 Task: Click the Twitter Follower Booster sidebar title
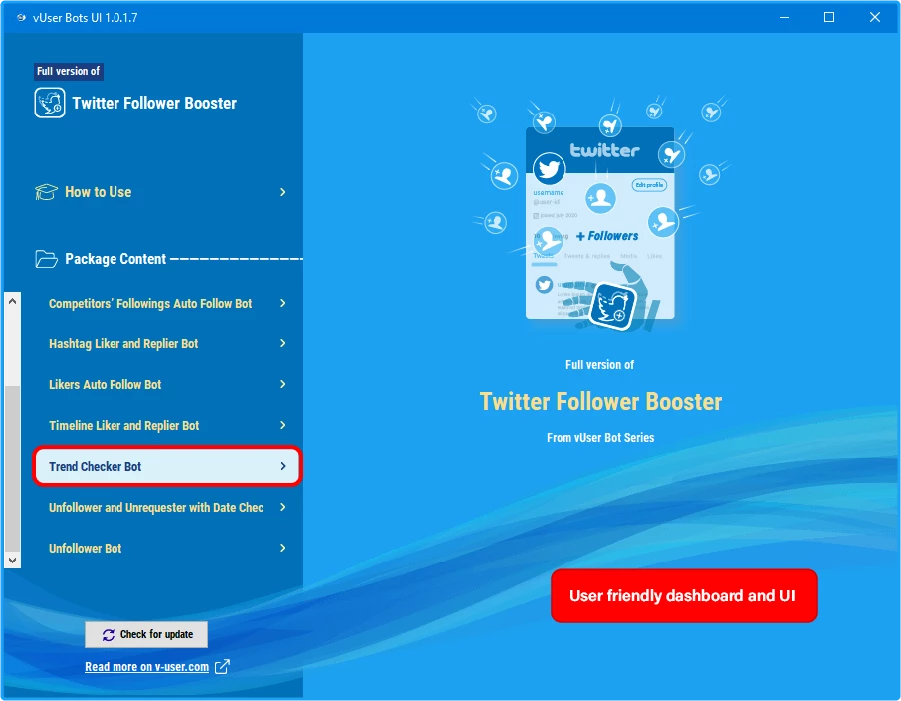pos(155,103)
